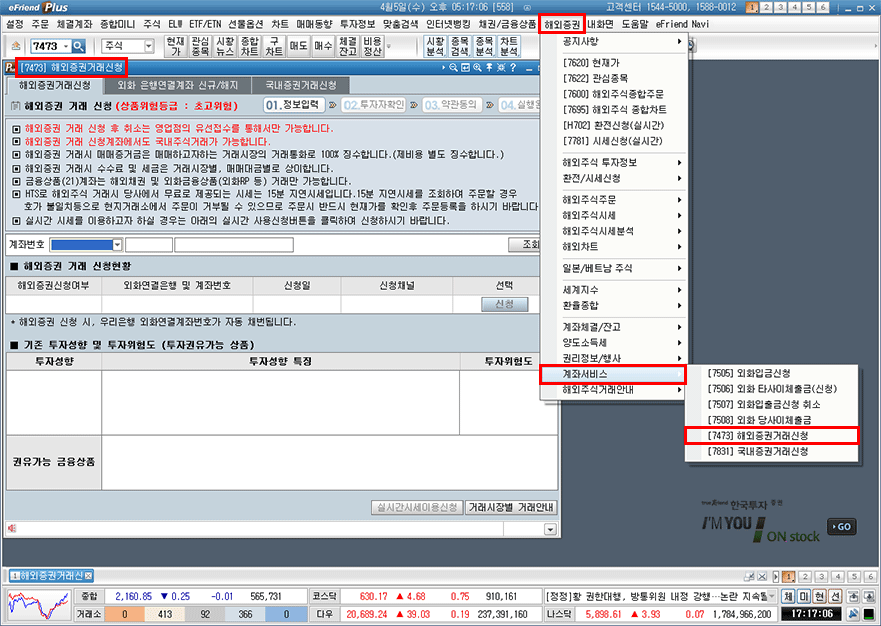This screenshot has width=881, height=626.
Task: Open the 선물옵션 menu in menu bar
Action: 246,24
